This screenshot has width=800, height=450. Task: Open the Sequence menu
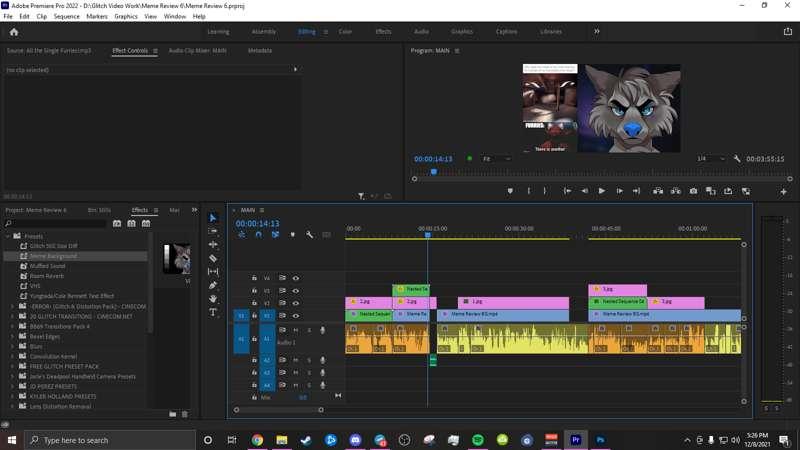click(66, 16)
